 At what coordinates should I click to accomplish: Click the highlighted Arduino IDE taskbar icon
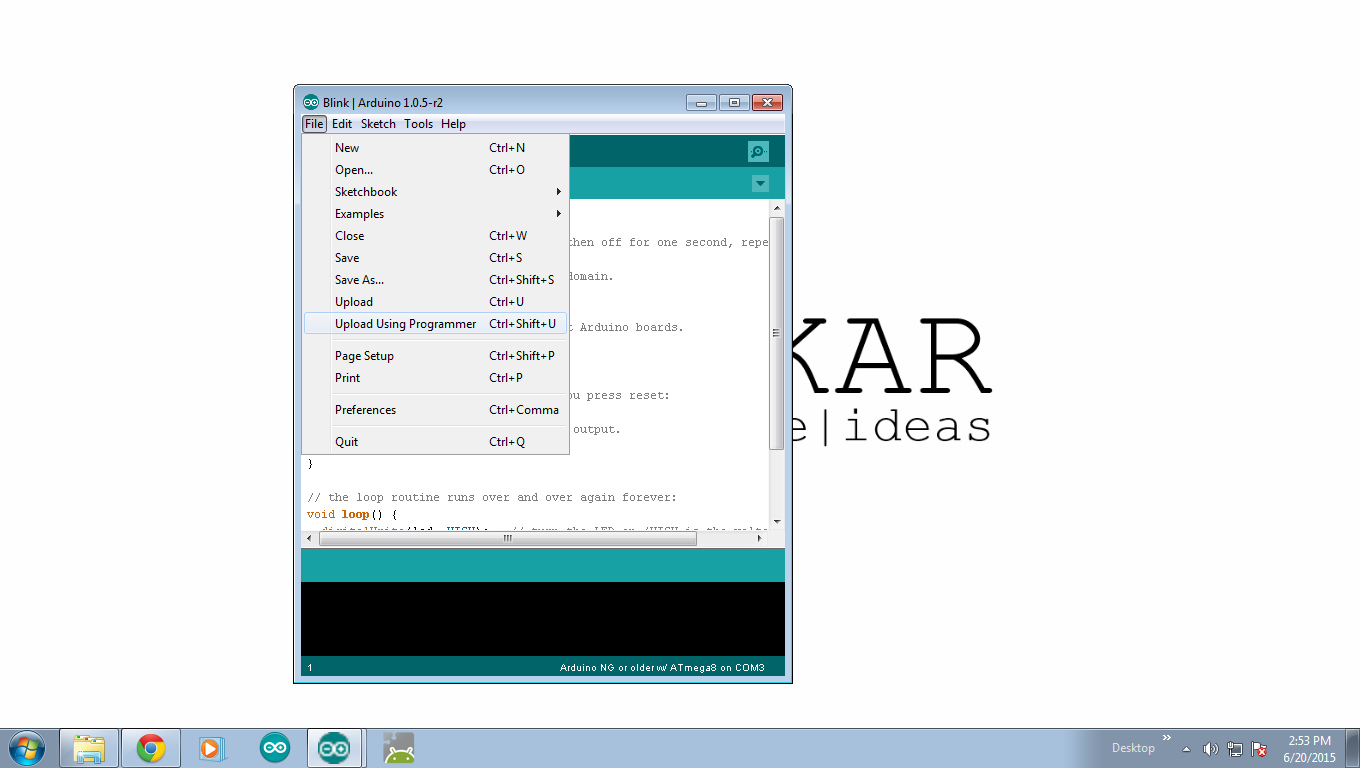334,747
